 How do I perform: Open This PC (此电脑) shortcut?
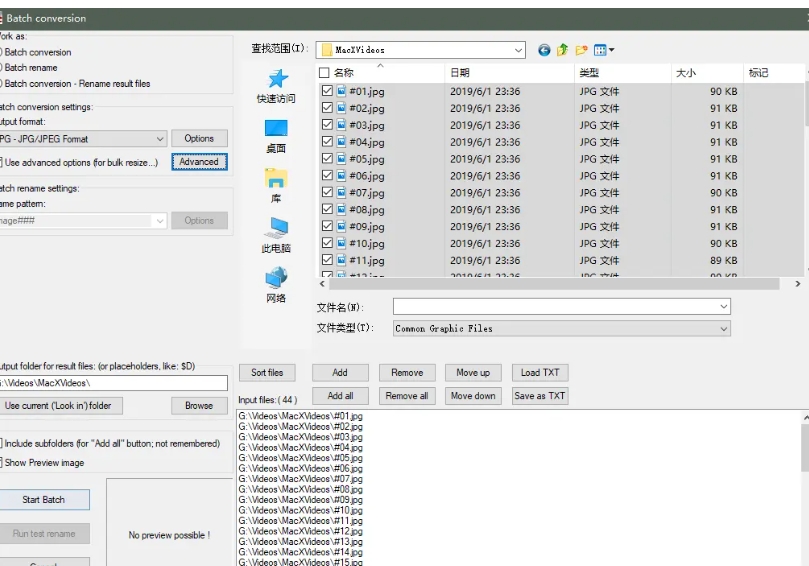(276, 235)
